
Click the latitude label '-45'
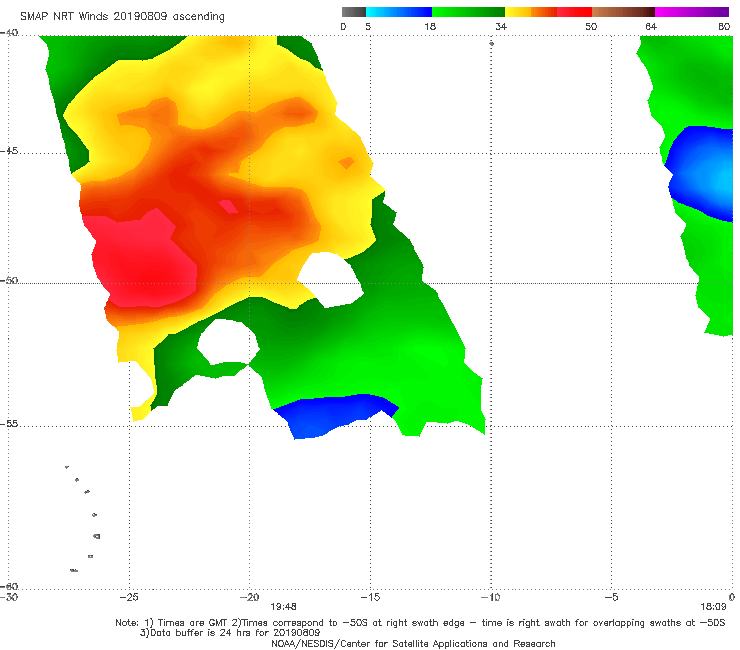pos(9,151)
